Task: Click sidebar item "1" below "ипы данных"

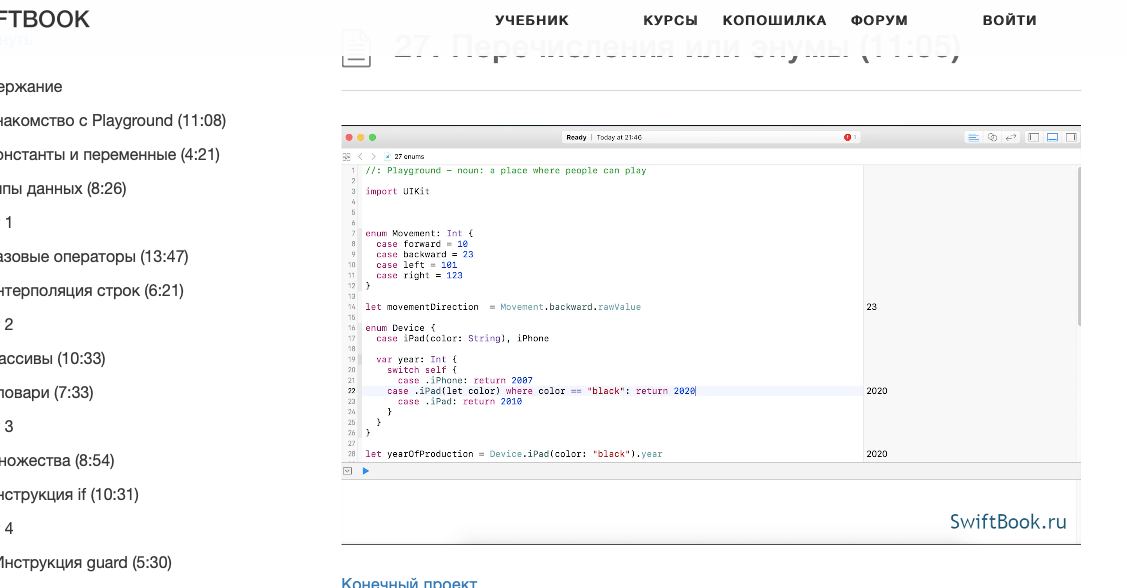Action: tap(9, 223)
